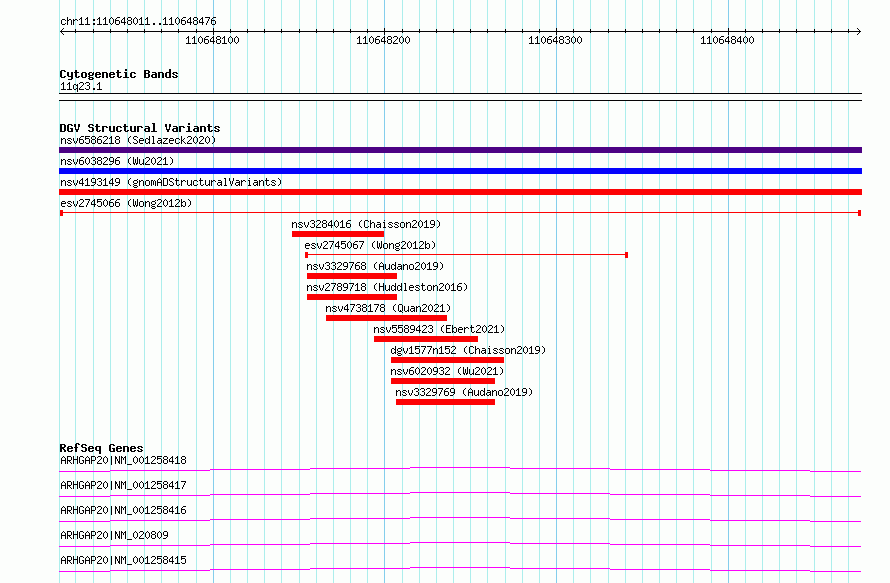Open variant nsv2789718 (Huddleston2016) label
Screen dimensions: 890x583
tap(387, 287)
